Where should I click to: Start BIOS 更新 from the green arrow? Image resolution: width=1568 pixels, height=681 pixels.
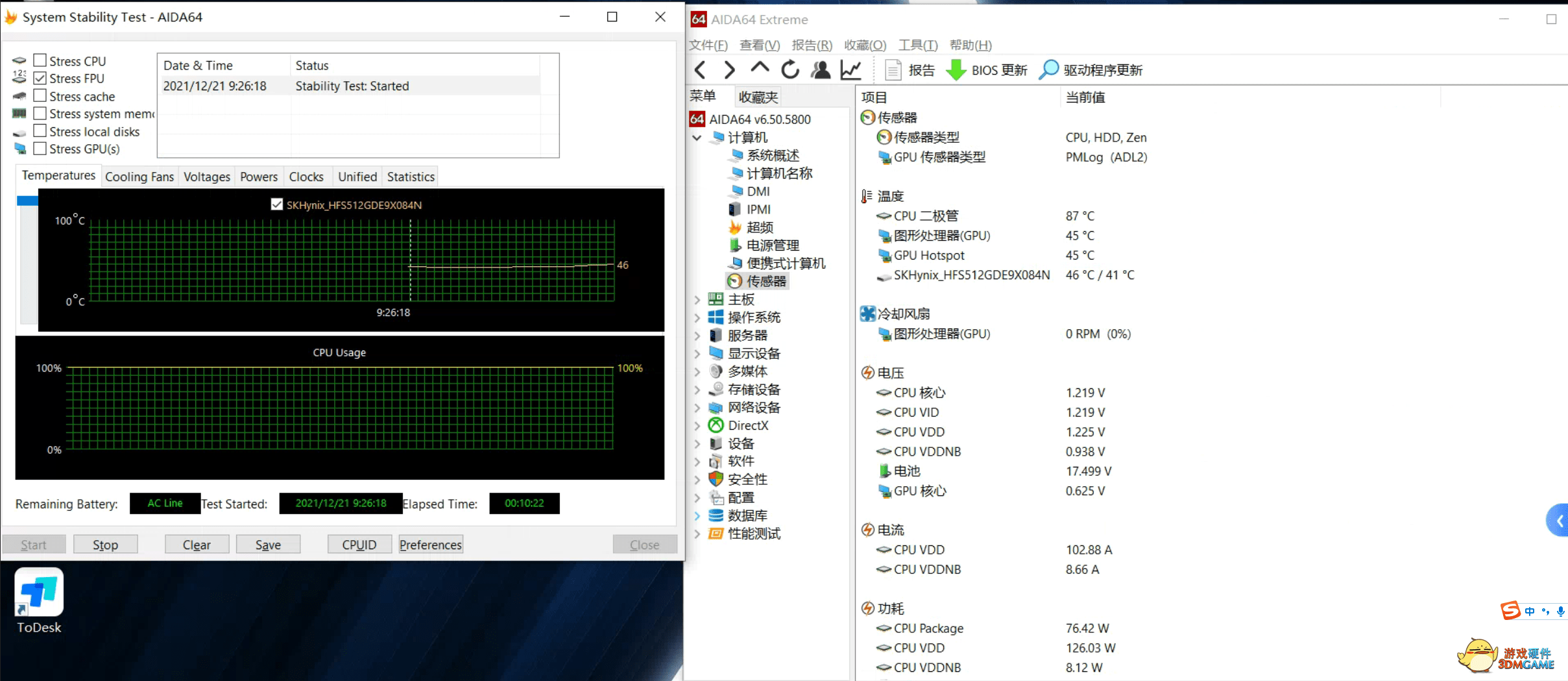click(x=987, y=70)
